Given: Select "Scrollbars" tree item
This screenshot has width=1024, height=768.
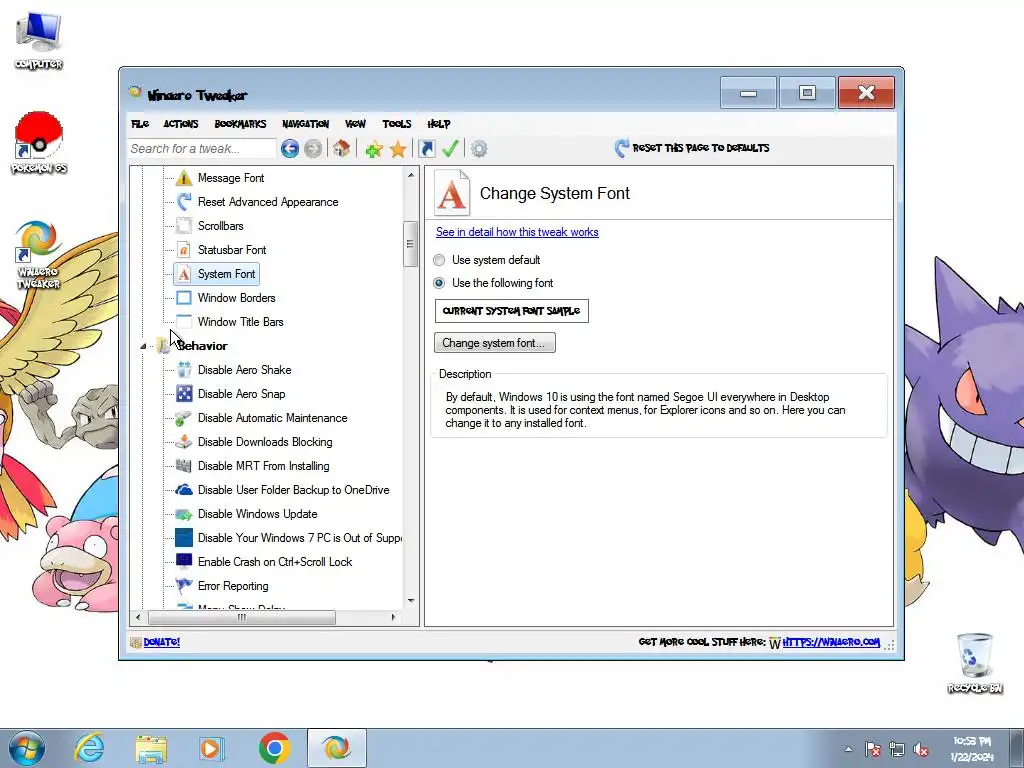Looking at the screenshot, I should 221,226.
